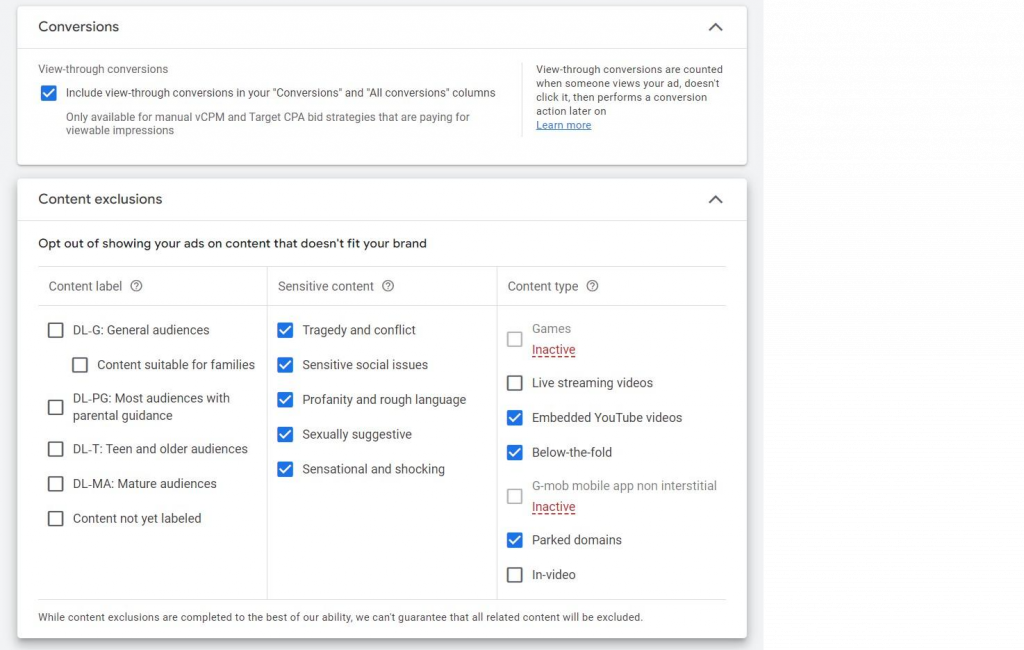Enable the In-video exclusion checkbox

515,575
